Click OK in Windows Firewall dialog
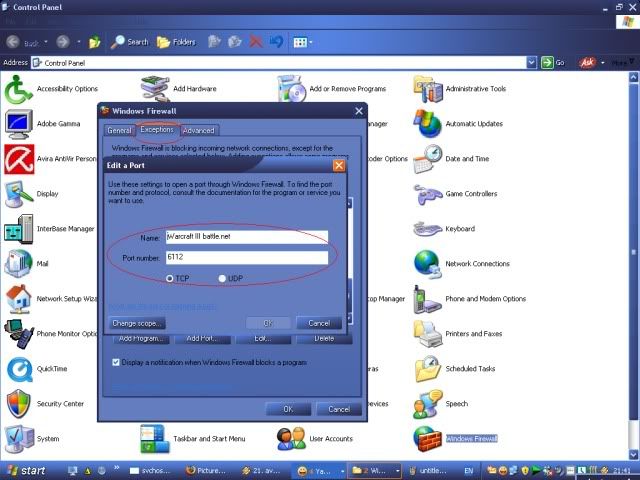Image resolution: width=640 pixels, height=480 pixels. click(288, 409)
